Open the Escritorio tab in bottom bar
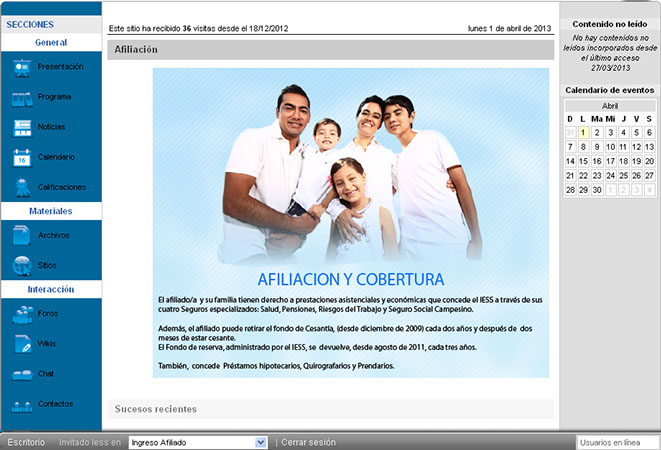The image size is (661, 450). pyautogui.click(x=26, y=441)
